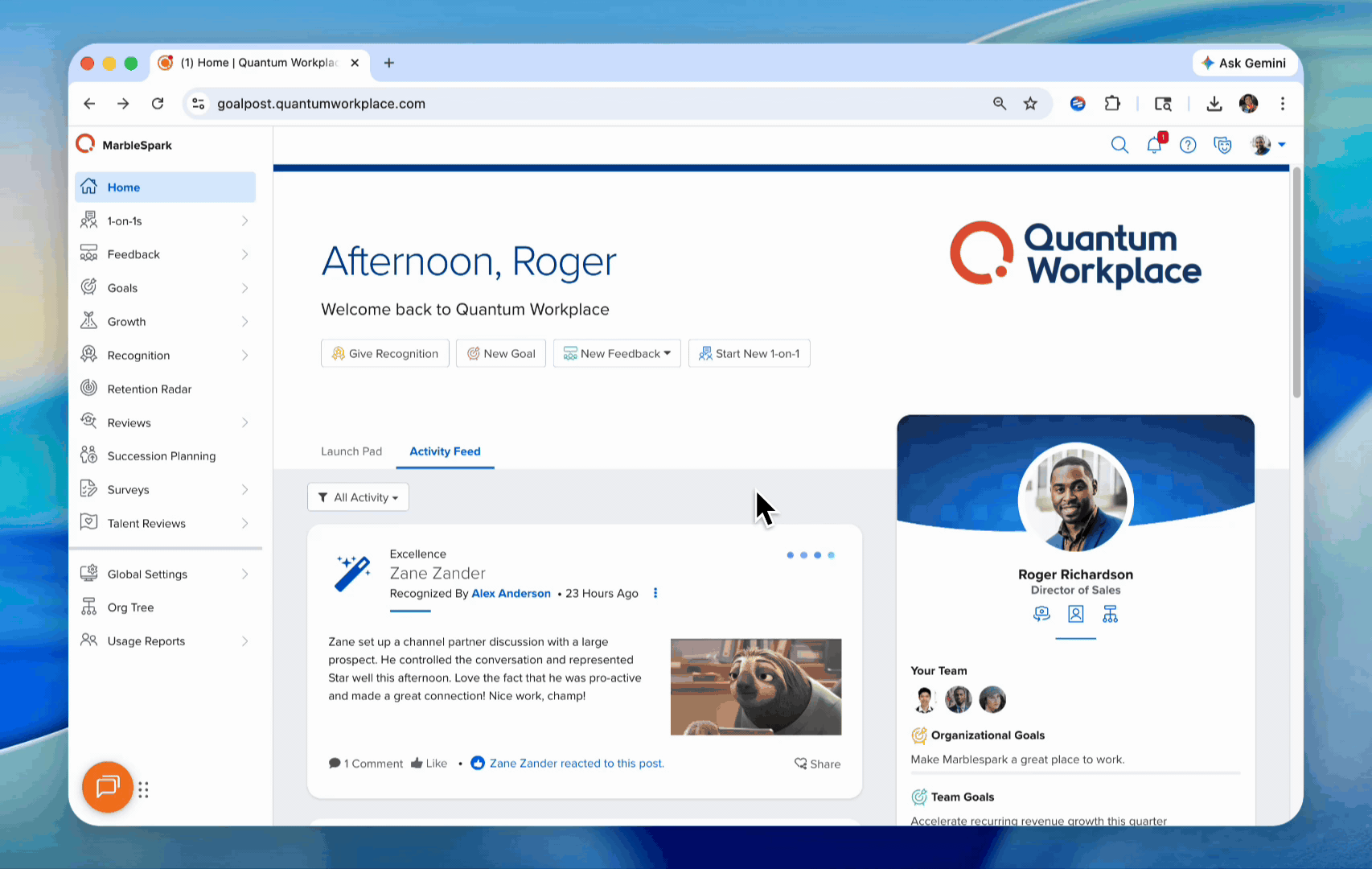Image resolution: width=1372 pixels, height=869 pixels.
Task: Expand the Goals sidebar section
Action: pos(122,287)
